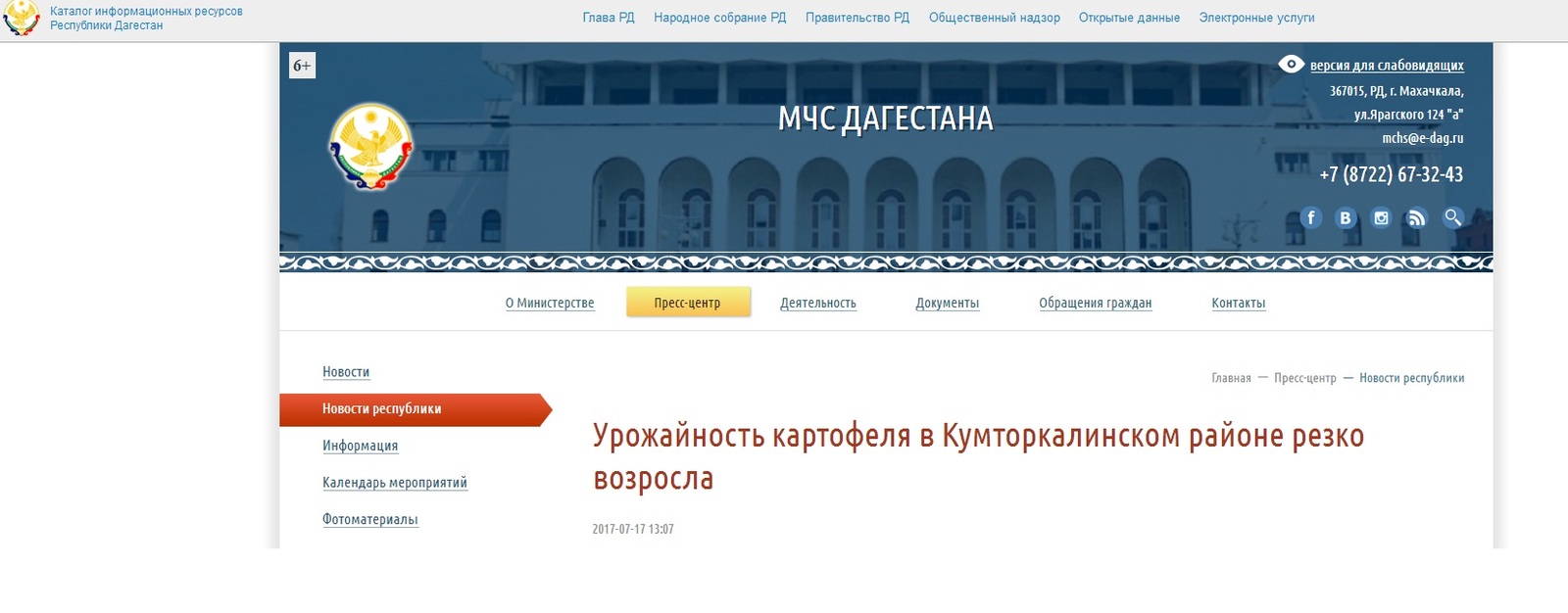Open the О Министерстве menu item
The height and width of the screenshot is (613, 1568).
(550, 303)
